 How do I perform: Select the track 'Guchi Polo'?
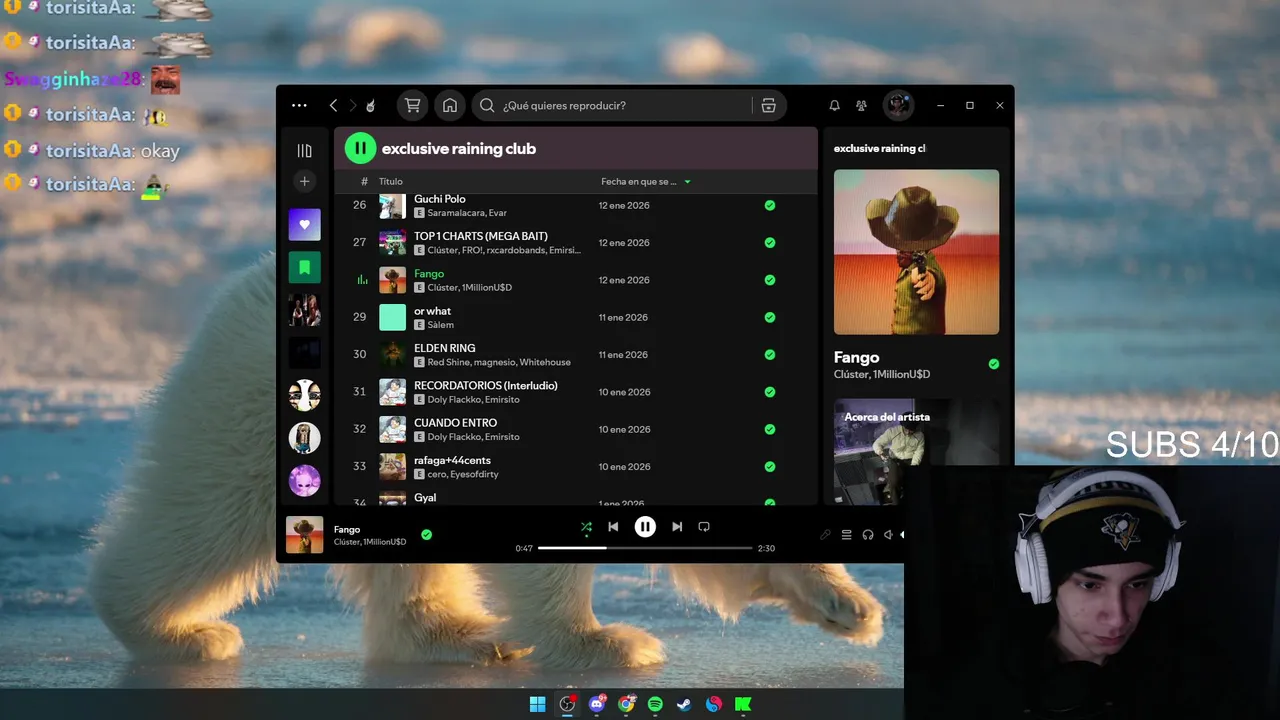pos(440,199)
